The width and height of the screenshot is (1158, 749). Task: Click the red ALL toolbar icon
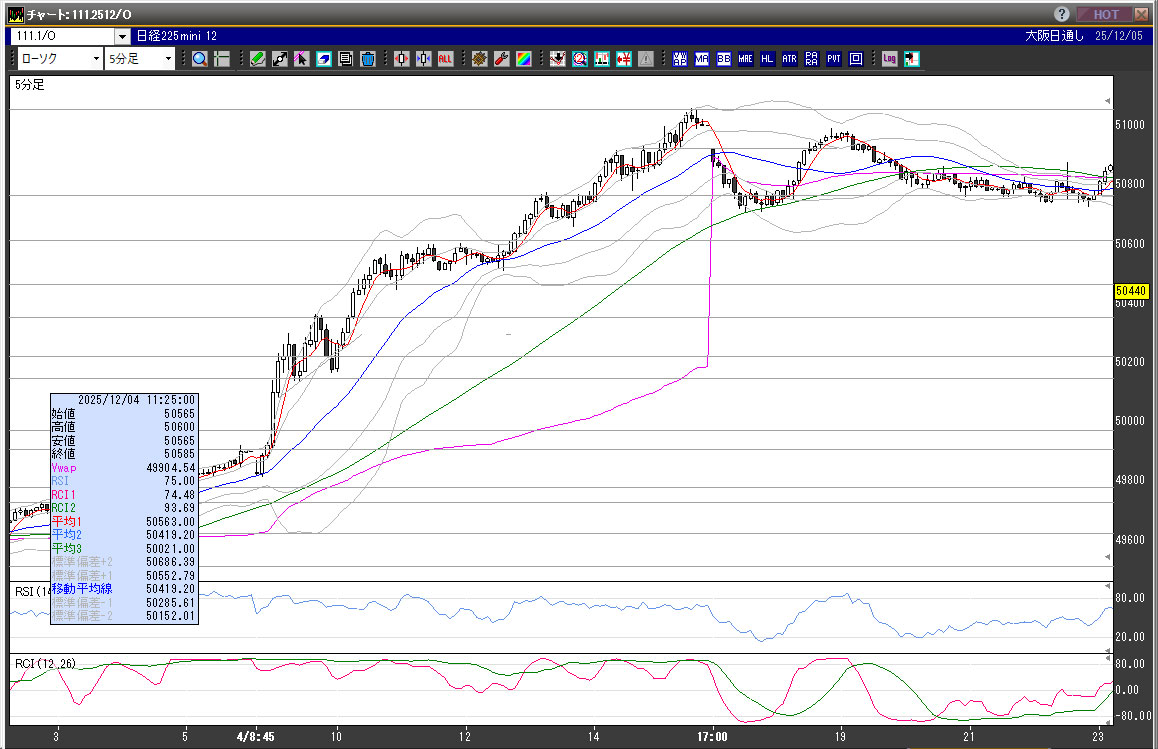[445, 59]
